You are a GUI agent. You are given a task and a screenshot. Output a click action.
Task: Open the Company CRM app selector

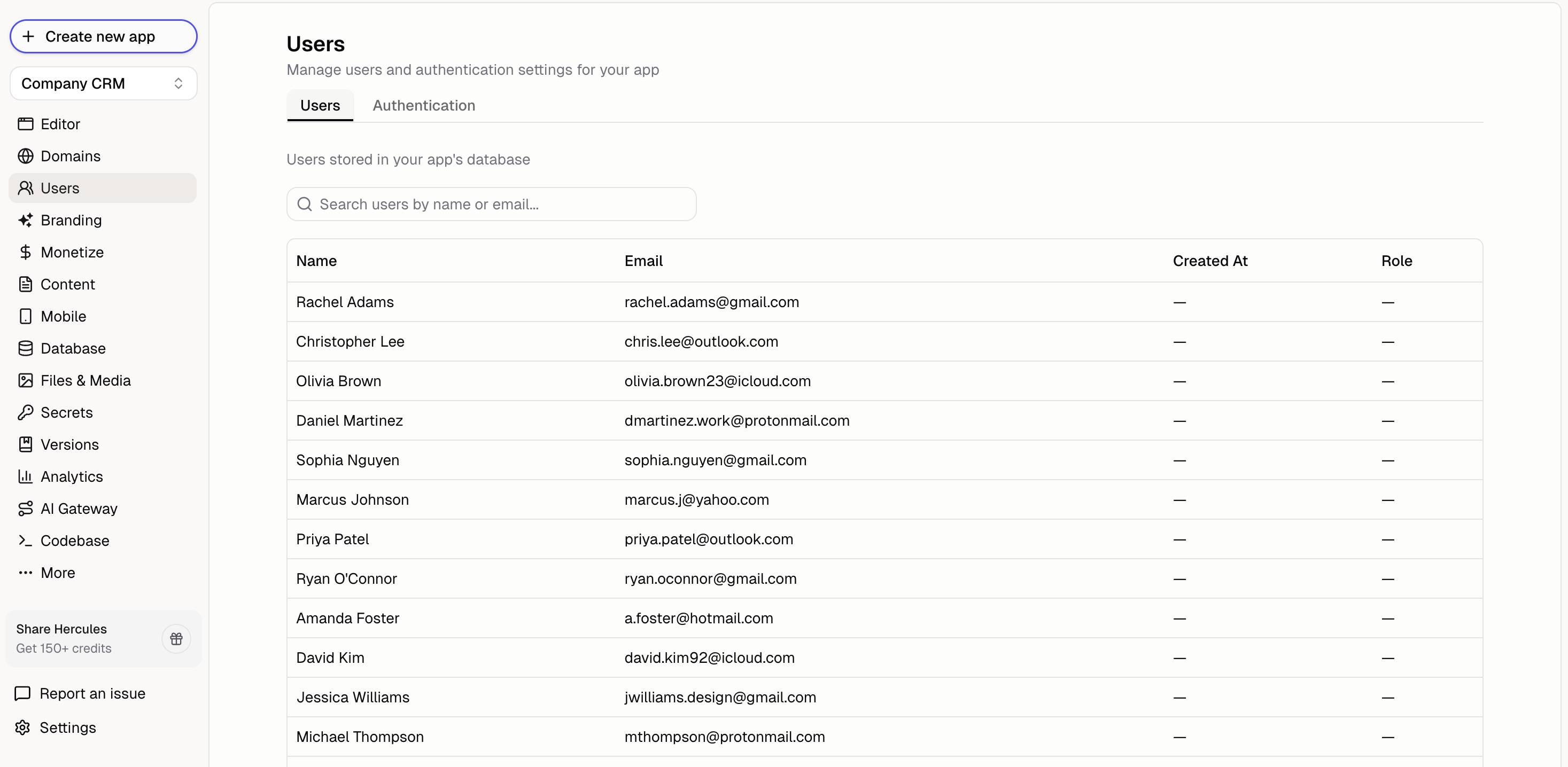tap(103, 83)
